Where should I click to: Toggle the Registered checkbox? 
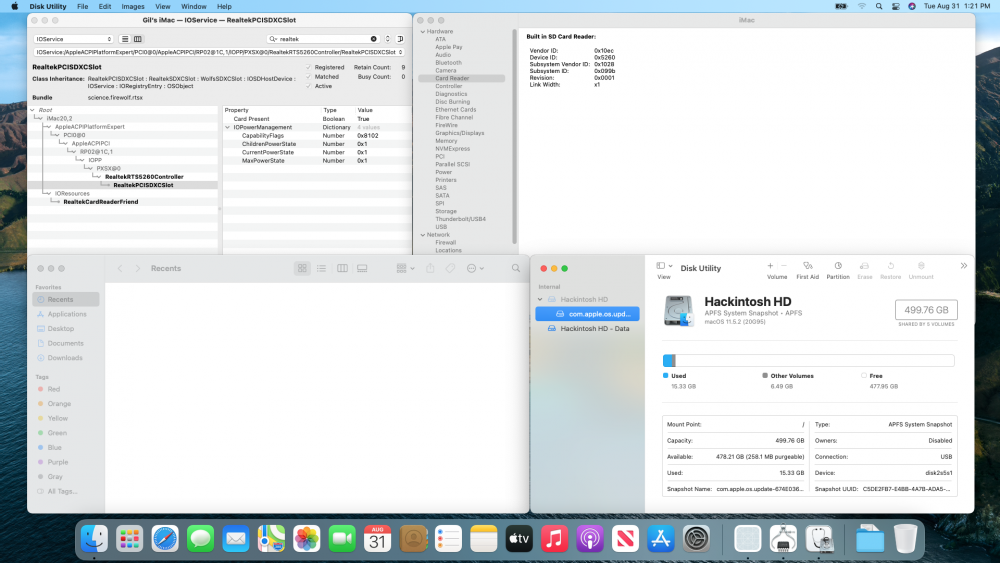tap(309, 67)
